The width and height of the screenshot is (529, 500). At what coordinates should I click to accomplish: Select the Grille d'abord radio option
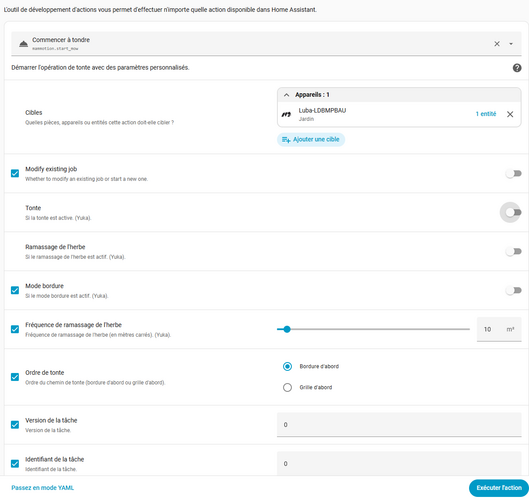287,387
